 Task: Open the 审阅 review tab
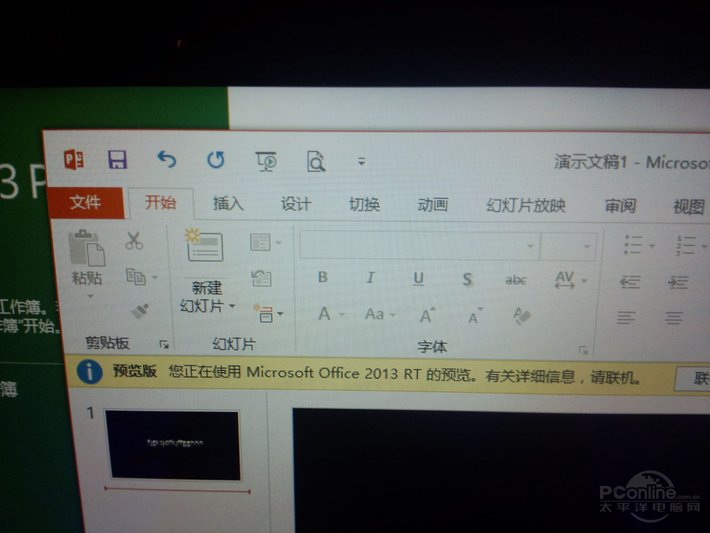click(620, 206)
